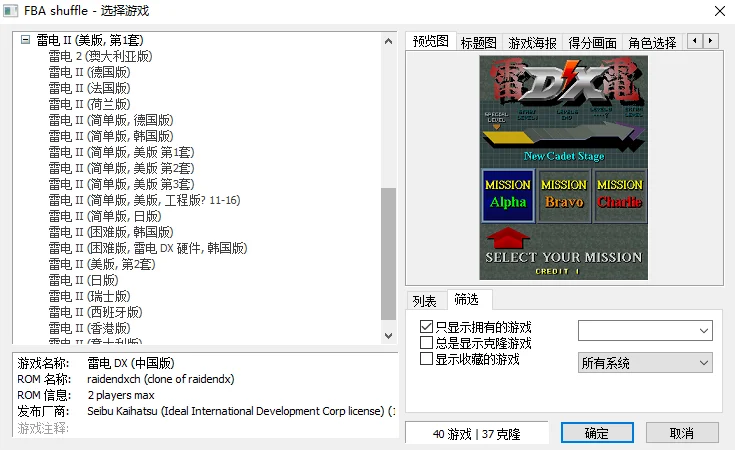Confirm with the 确定 button
Viewport: 735px width, 450px height.
[x=597, y=433]
